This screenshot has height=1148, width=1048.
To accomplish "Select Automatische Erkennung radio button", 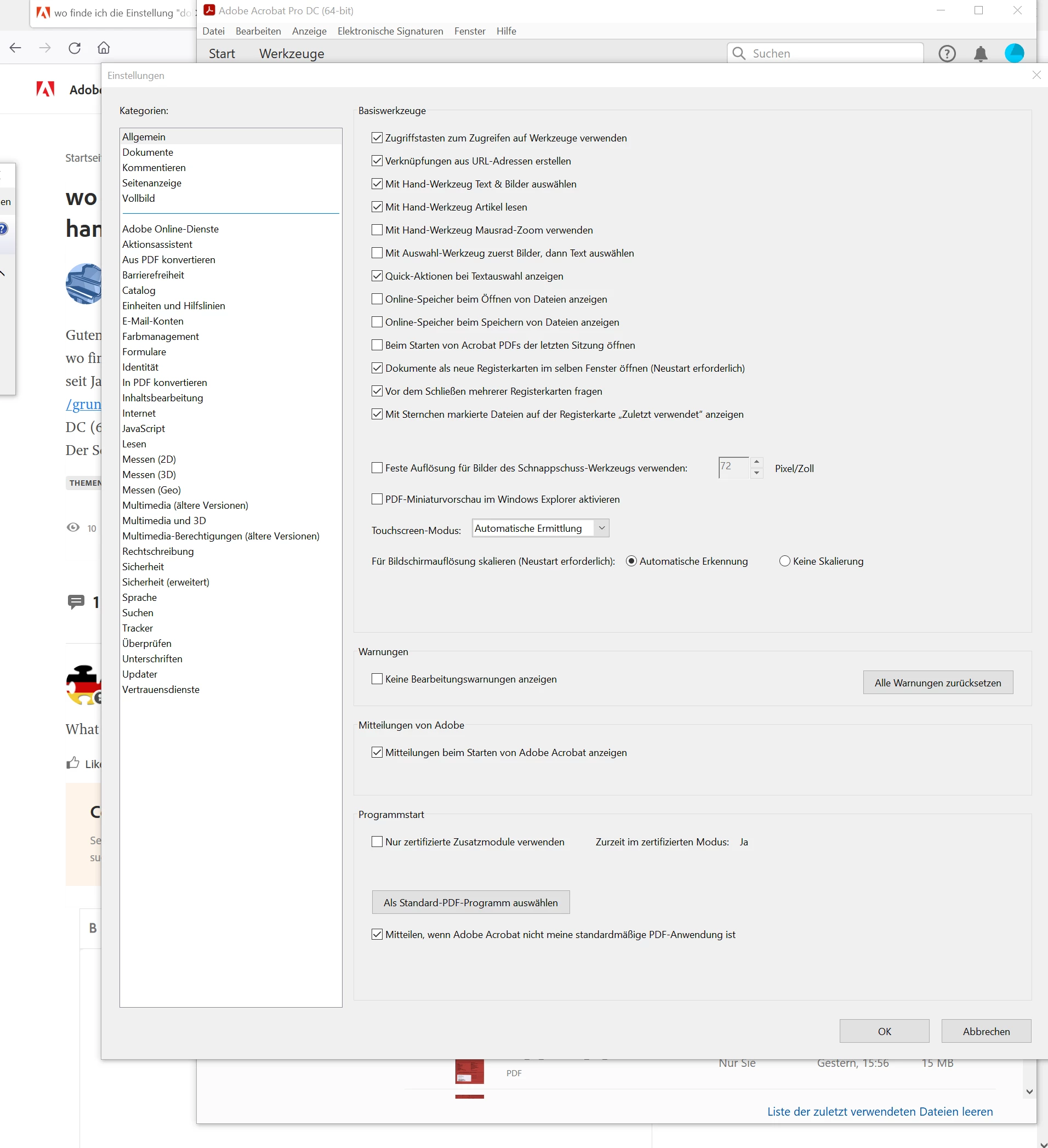I will click(631, 561).
